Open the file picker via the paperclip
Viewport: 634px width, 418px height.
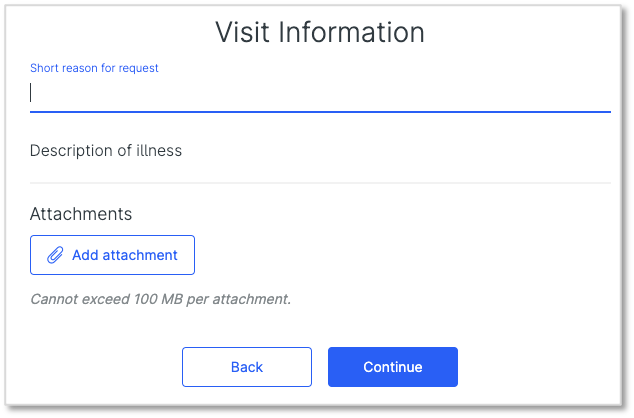click(x=55, y=255)
